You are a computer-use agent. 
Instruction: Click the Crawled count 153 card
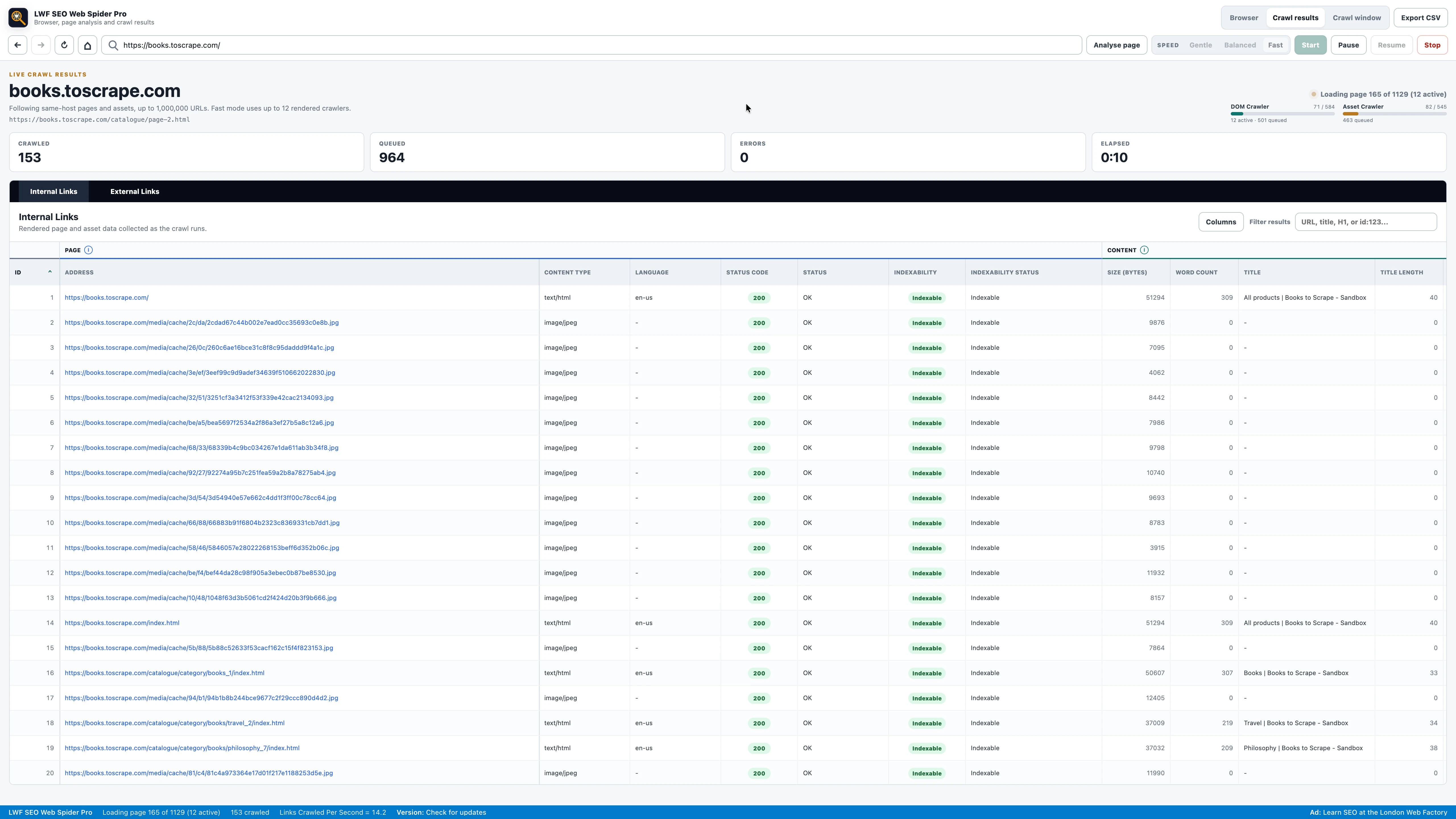(187, 152)
